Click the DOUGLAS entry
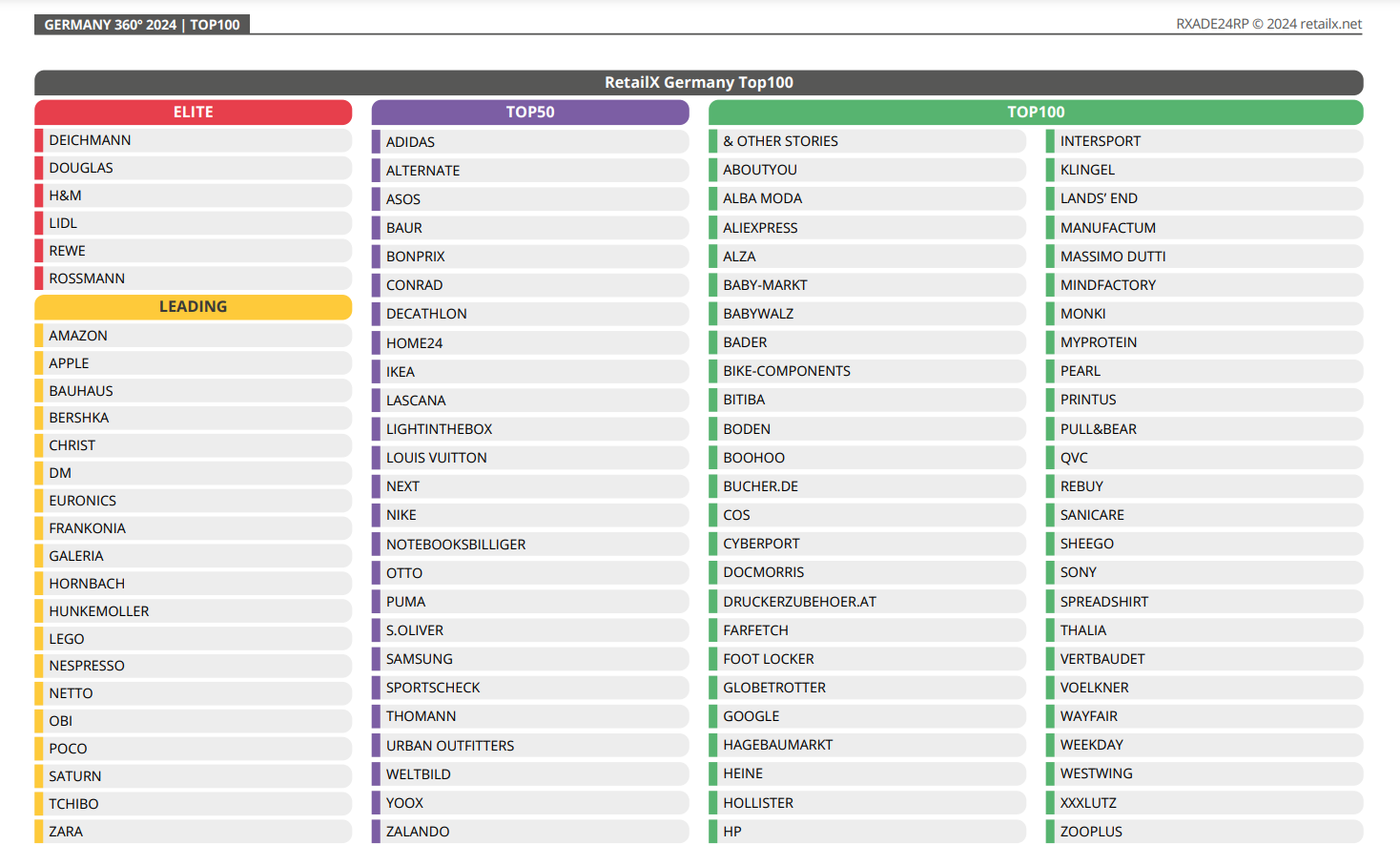Image resolution: width=1400 pixels, height=865 pixels. coord(193,168)
